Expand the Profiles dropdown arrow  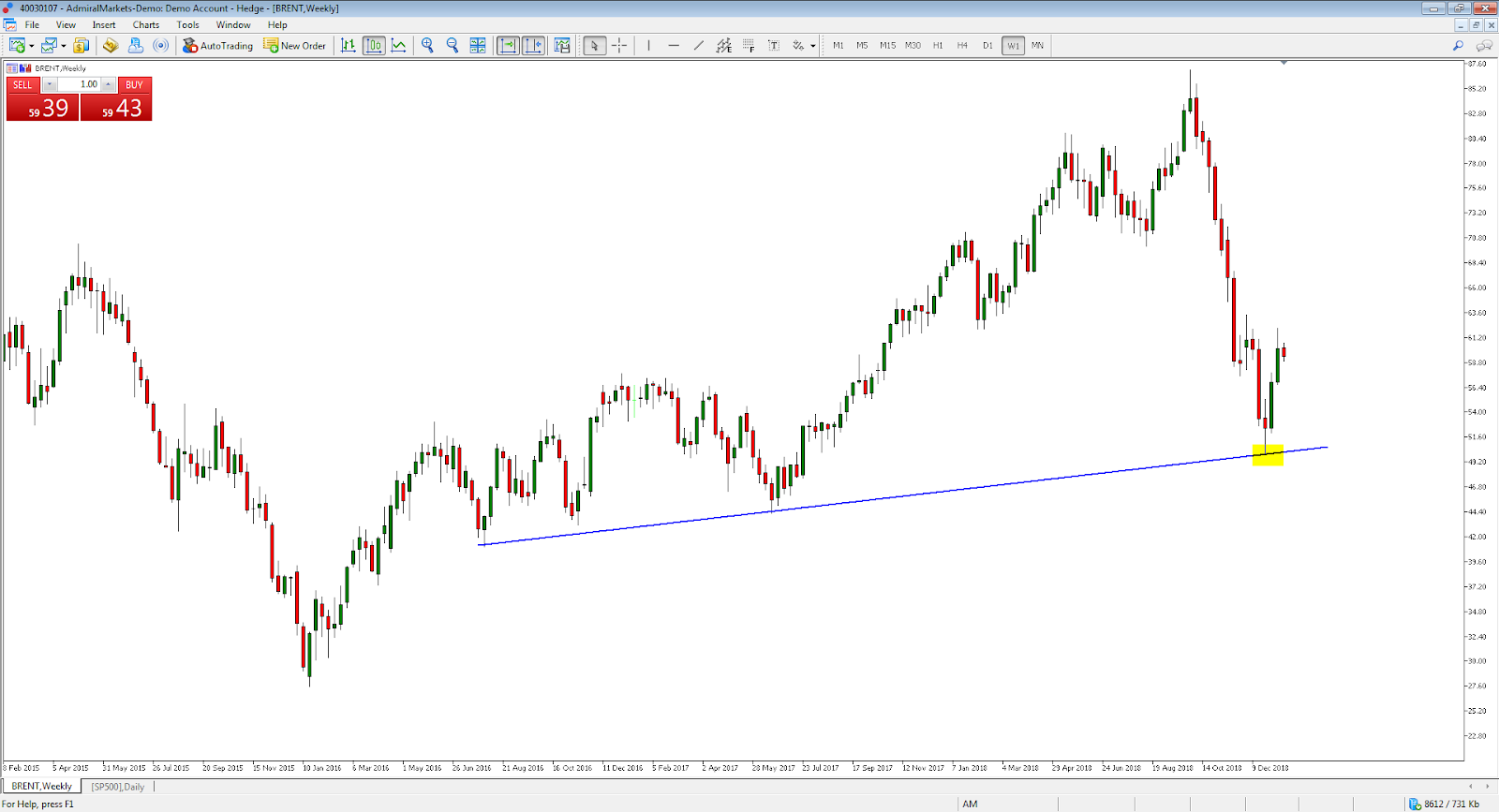coord(64,46)
